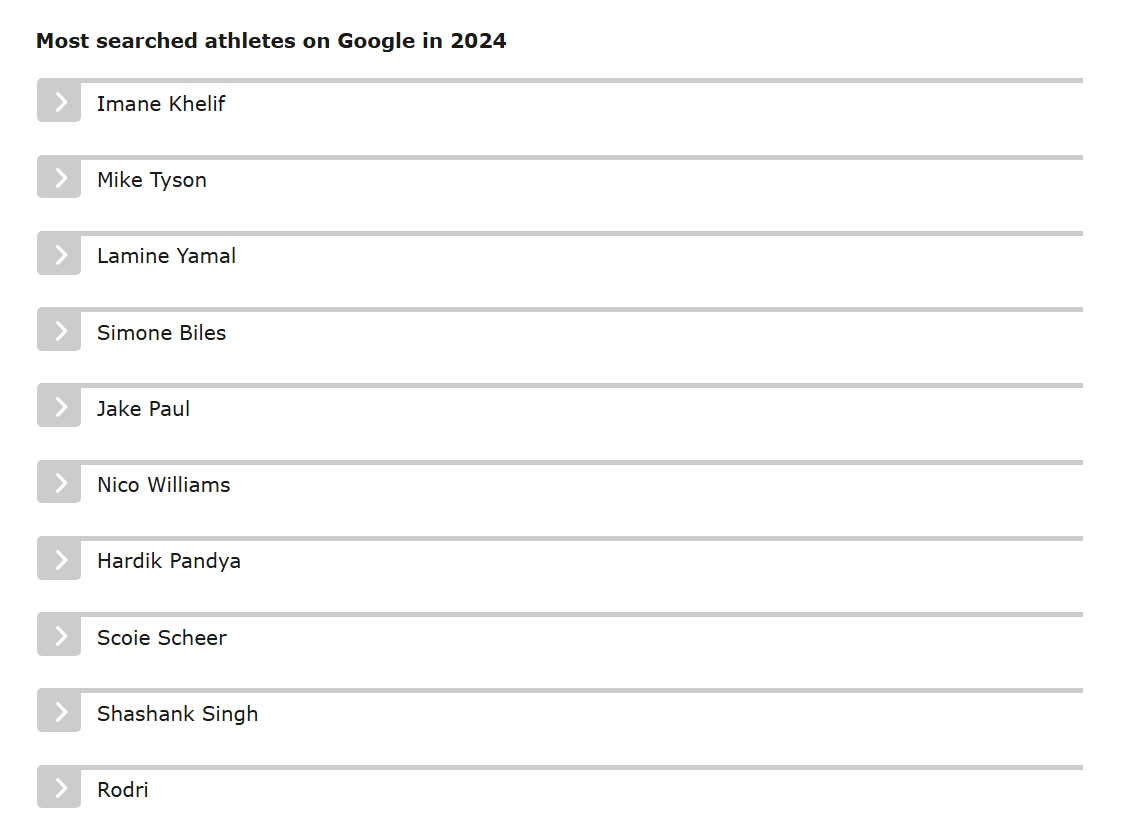Open the Scoie Scheer chevron icon
The width and height of the screenshot is (1131, 833).
[59, 636]
